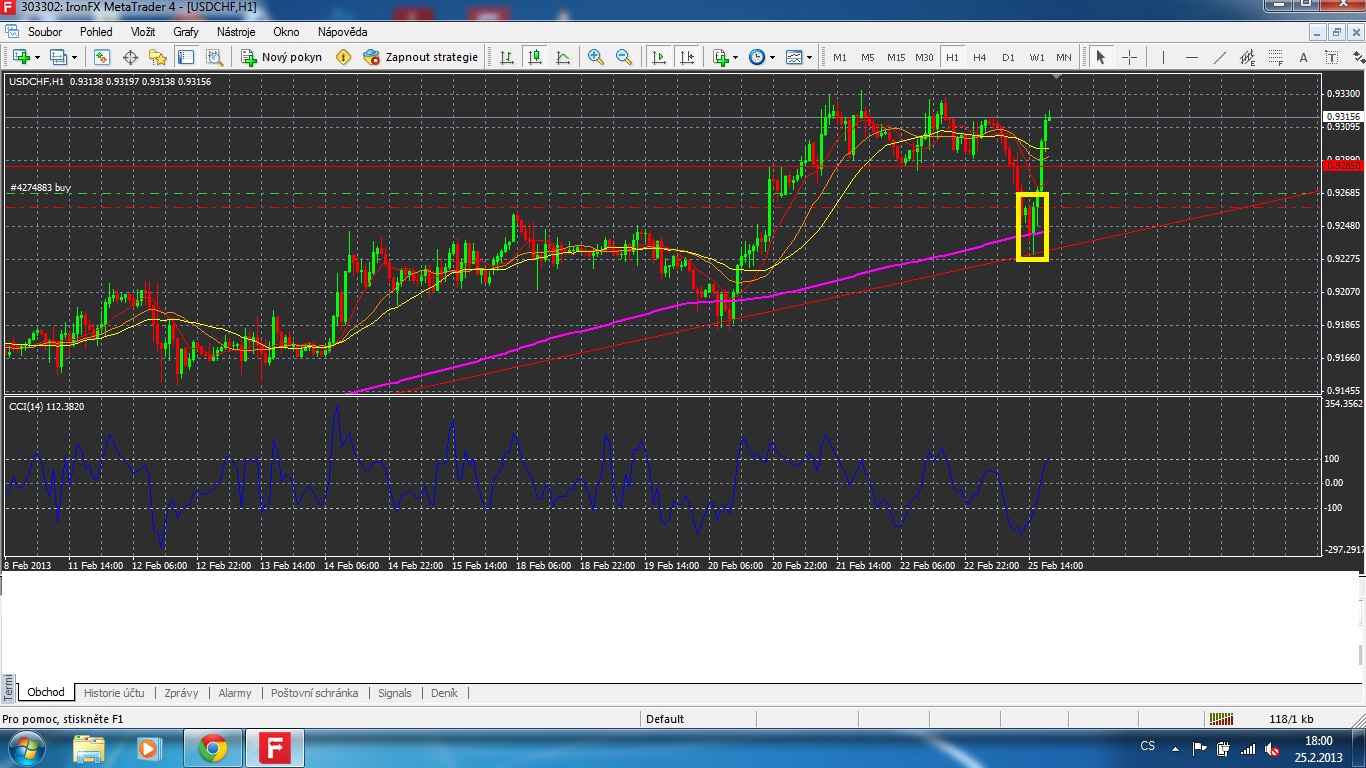The height and width of the screenshot is (768, 1366).
Task: Click the Nový pokyn button
Action: 282,57
